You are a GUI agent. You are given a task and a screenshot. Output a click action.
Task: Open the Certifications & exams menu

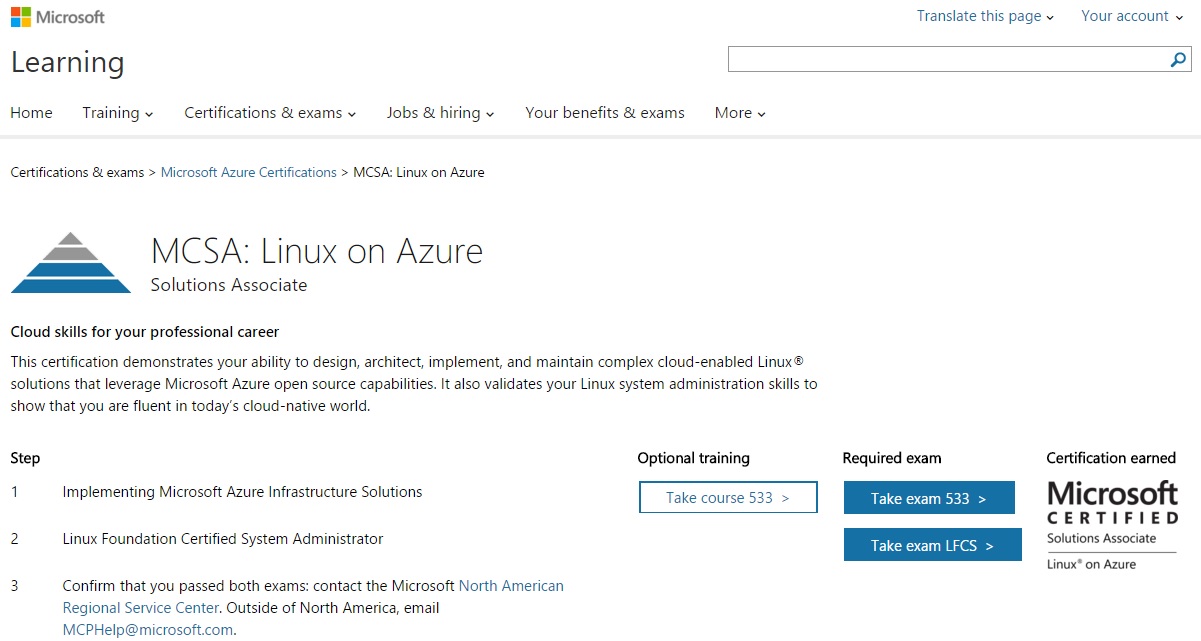coord(270,113)
